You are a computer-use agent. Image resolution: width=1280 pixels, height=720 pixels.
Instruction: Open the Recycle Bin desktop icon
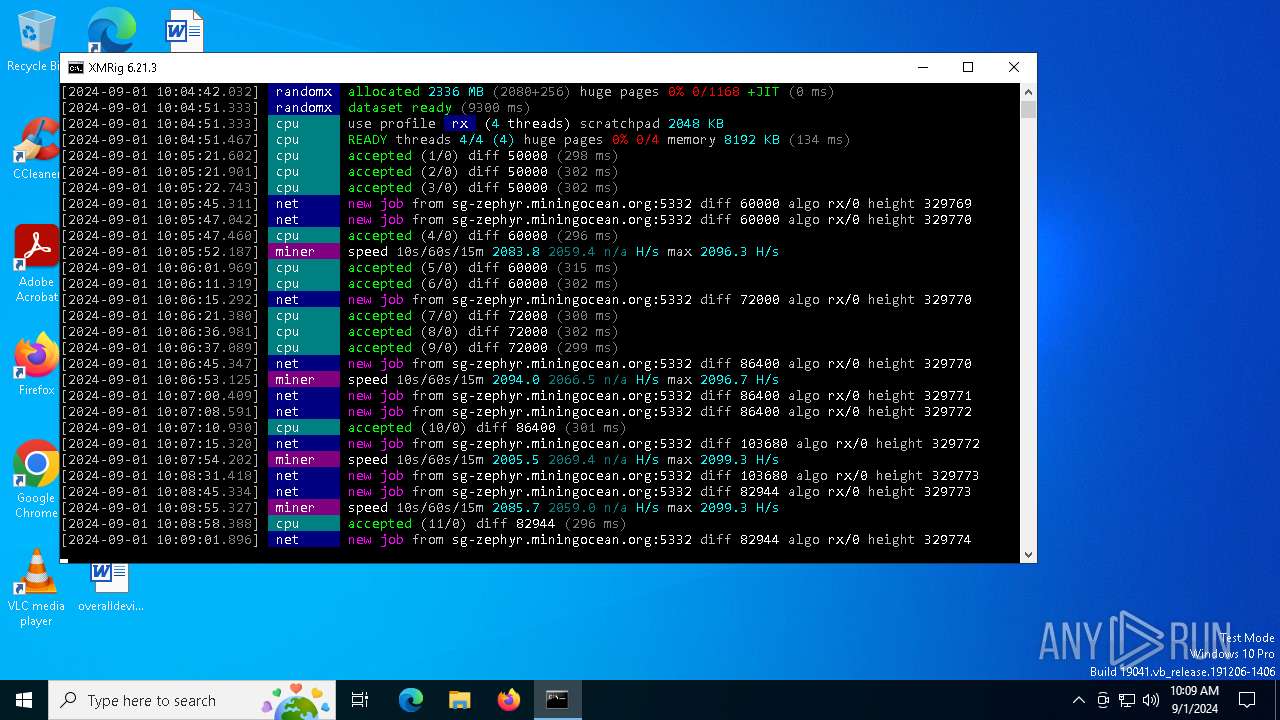click(34, 40)
